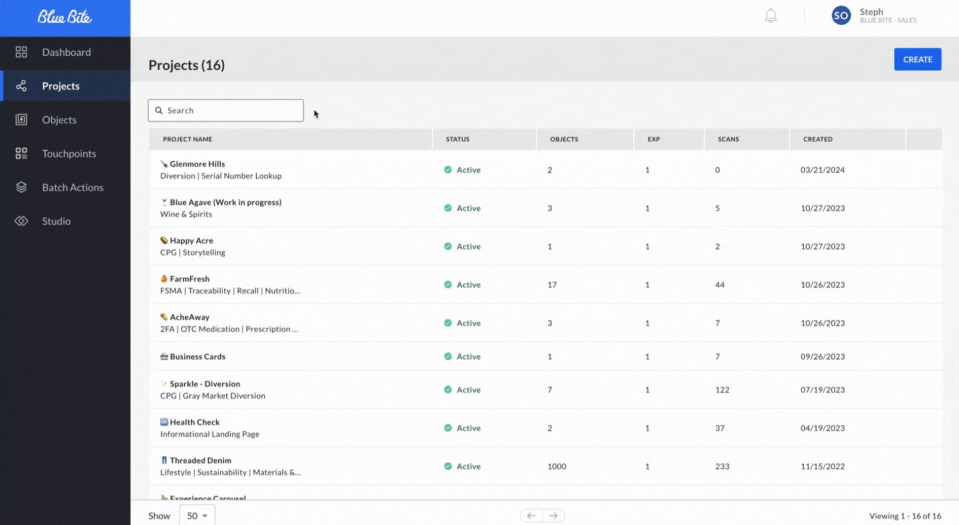Click the Studio eye icon
Image resolution: width=959 pixels, height=525 pixels.
tap(21, 221)
